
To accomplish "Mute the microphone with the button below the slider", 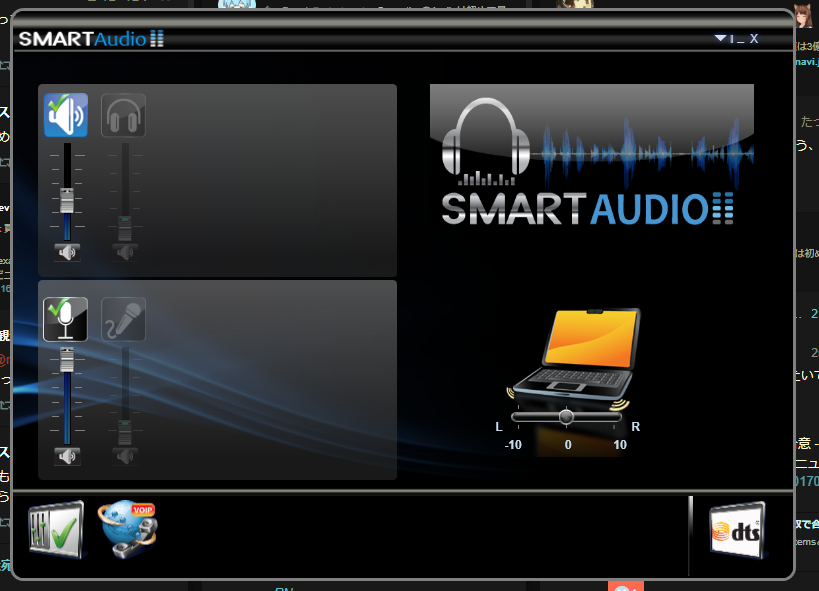I will pos(67,456).
